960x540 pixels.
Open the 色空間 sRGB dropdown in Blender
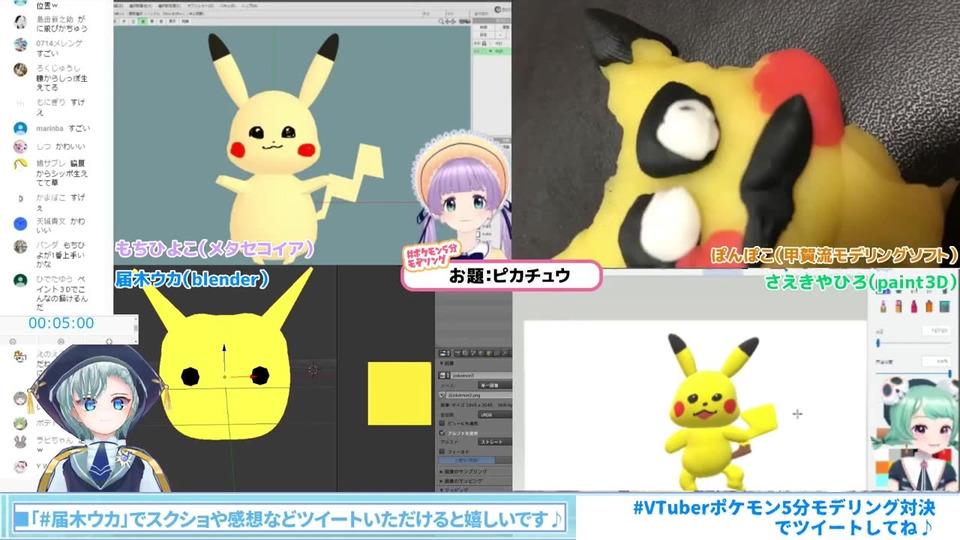click(495, 414)
